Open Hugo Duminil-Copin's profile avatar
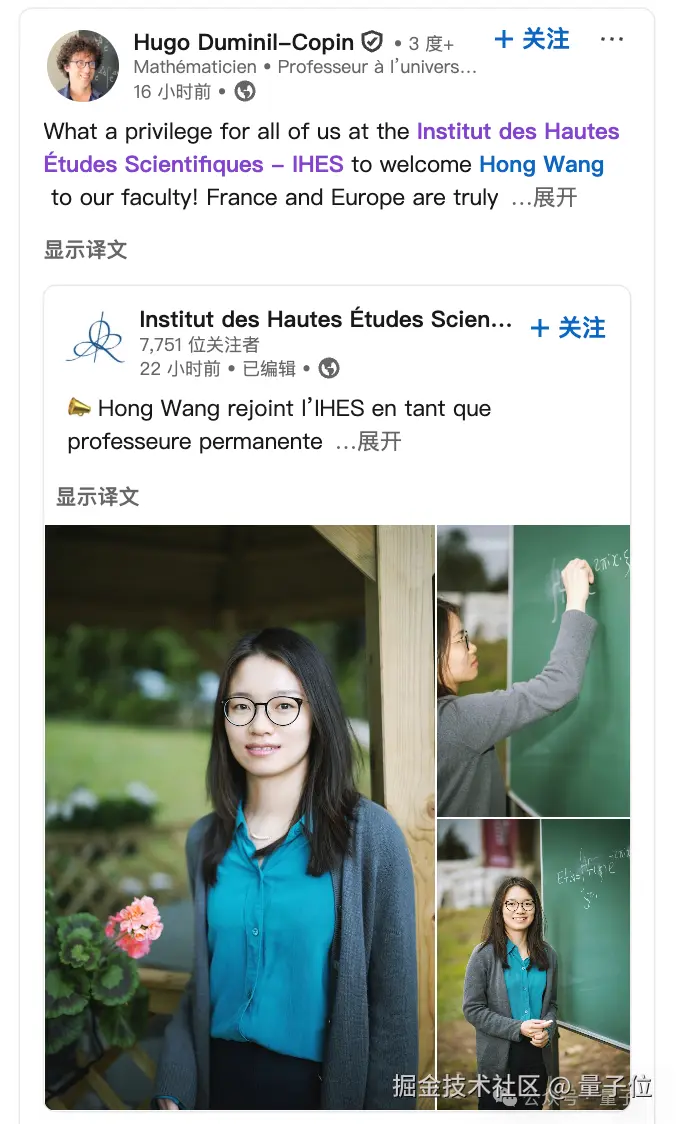 click(83, 66)
